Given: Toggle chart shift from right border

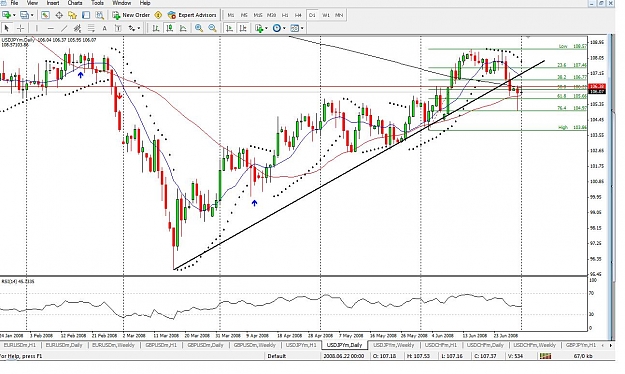Looking at the screenshot, I should 243,28.
